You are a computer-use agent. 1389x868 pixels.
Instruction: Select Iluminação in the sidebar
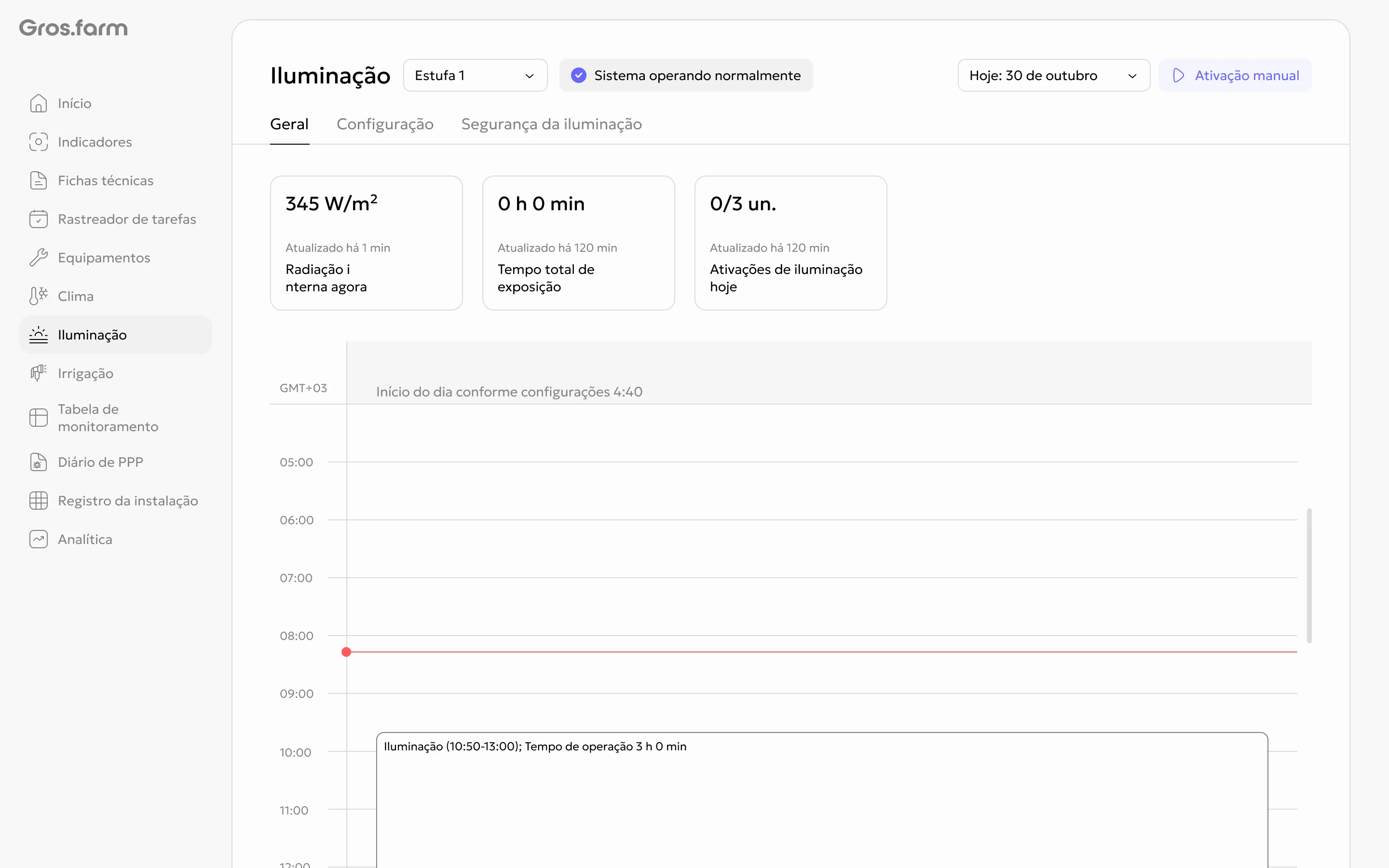pos(116,335)
